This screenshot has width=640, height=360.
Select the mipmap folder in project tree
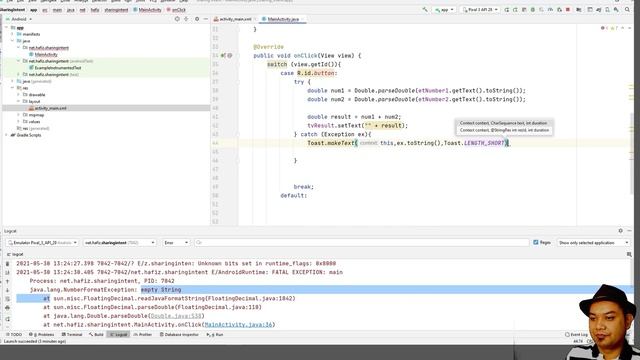point(36,115)
